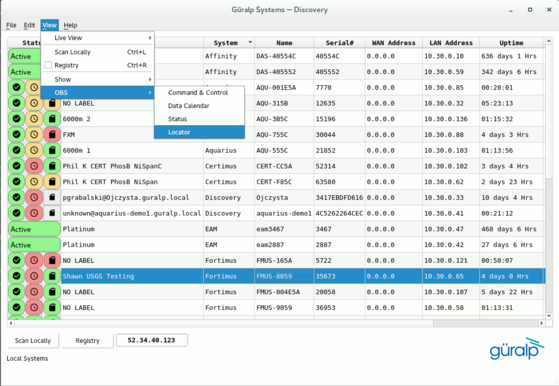Click red storage icon in FXM row
This screenshot has width=559, height=386.
click(52, 135)
